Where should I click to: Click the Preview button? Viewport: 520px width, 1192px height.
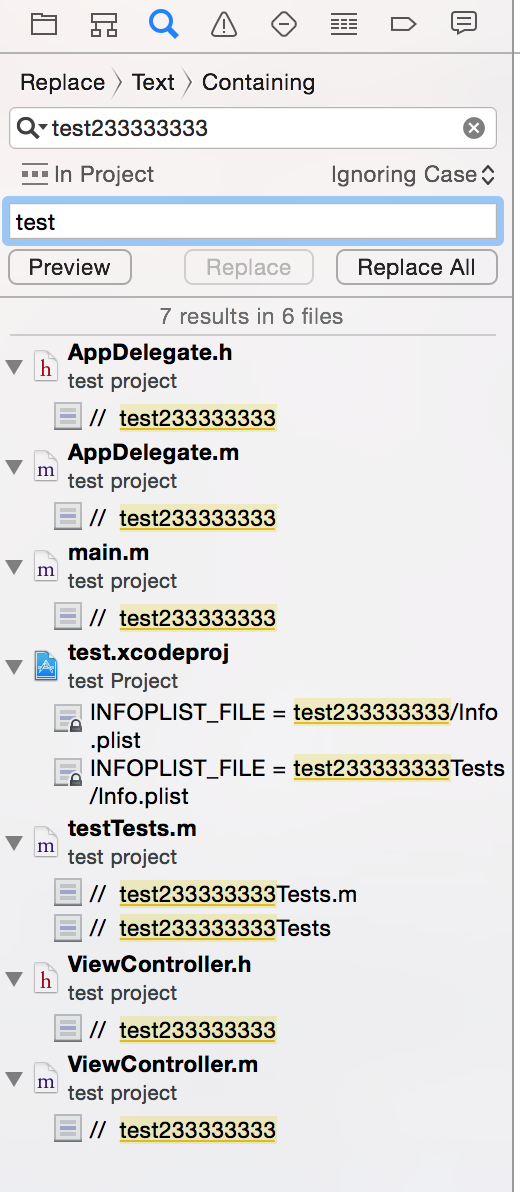(70, 268)
